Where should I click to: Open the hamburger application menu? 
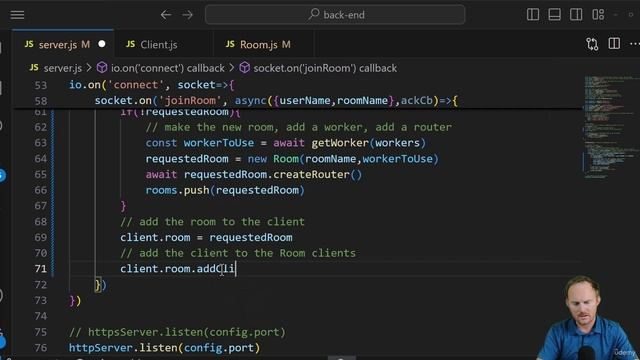(17, 15)
